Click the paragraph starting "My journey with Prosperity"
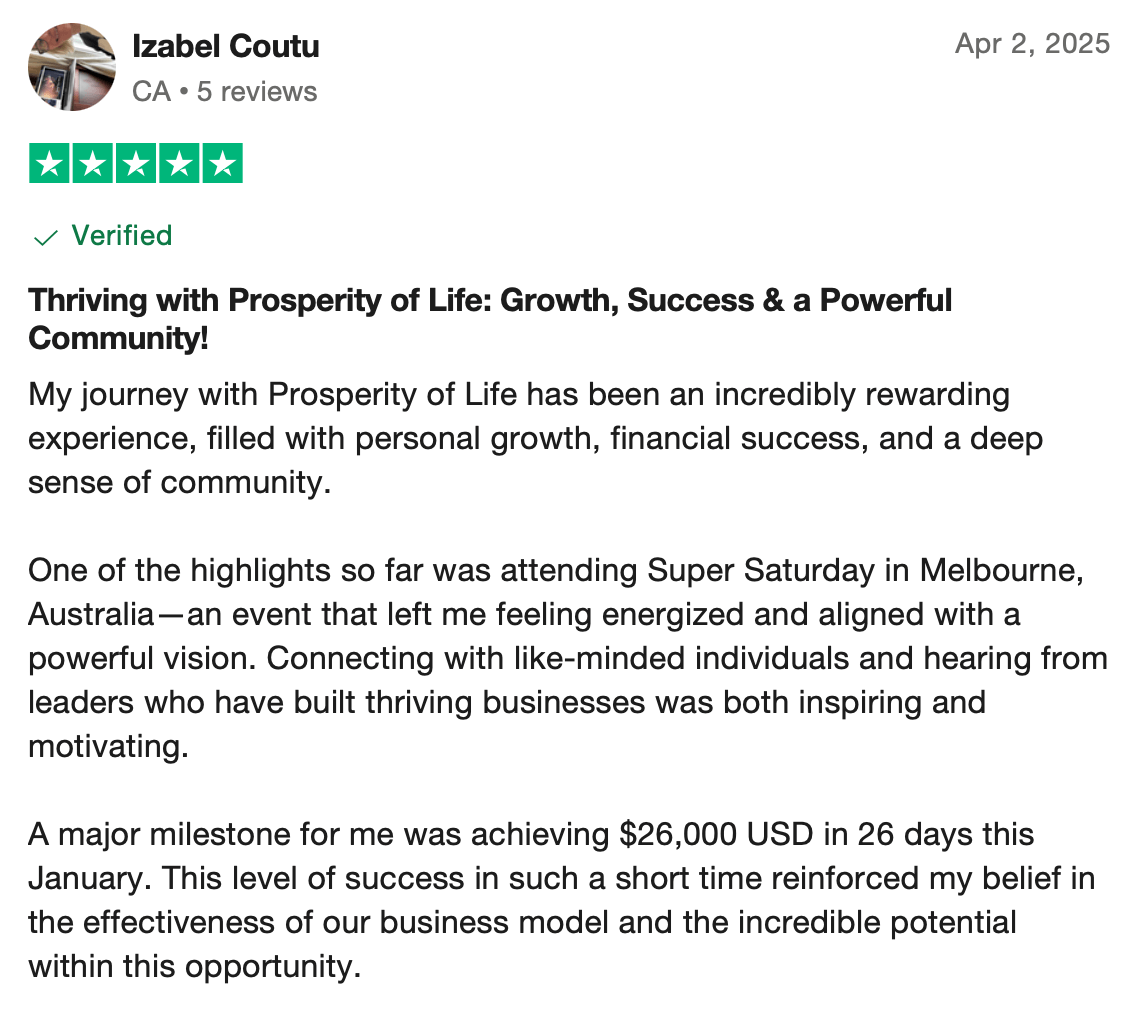The height and width of the screenshot is (1026, 1142). 519,439
